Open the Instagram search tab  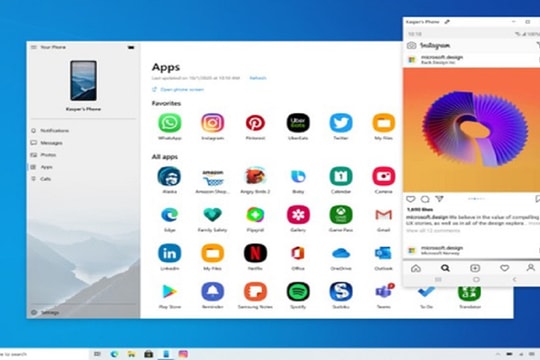pyautogui.click(x=445, y=268)
